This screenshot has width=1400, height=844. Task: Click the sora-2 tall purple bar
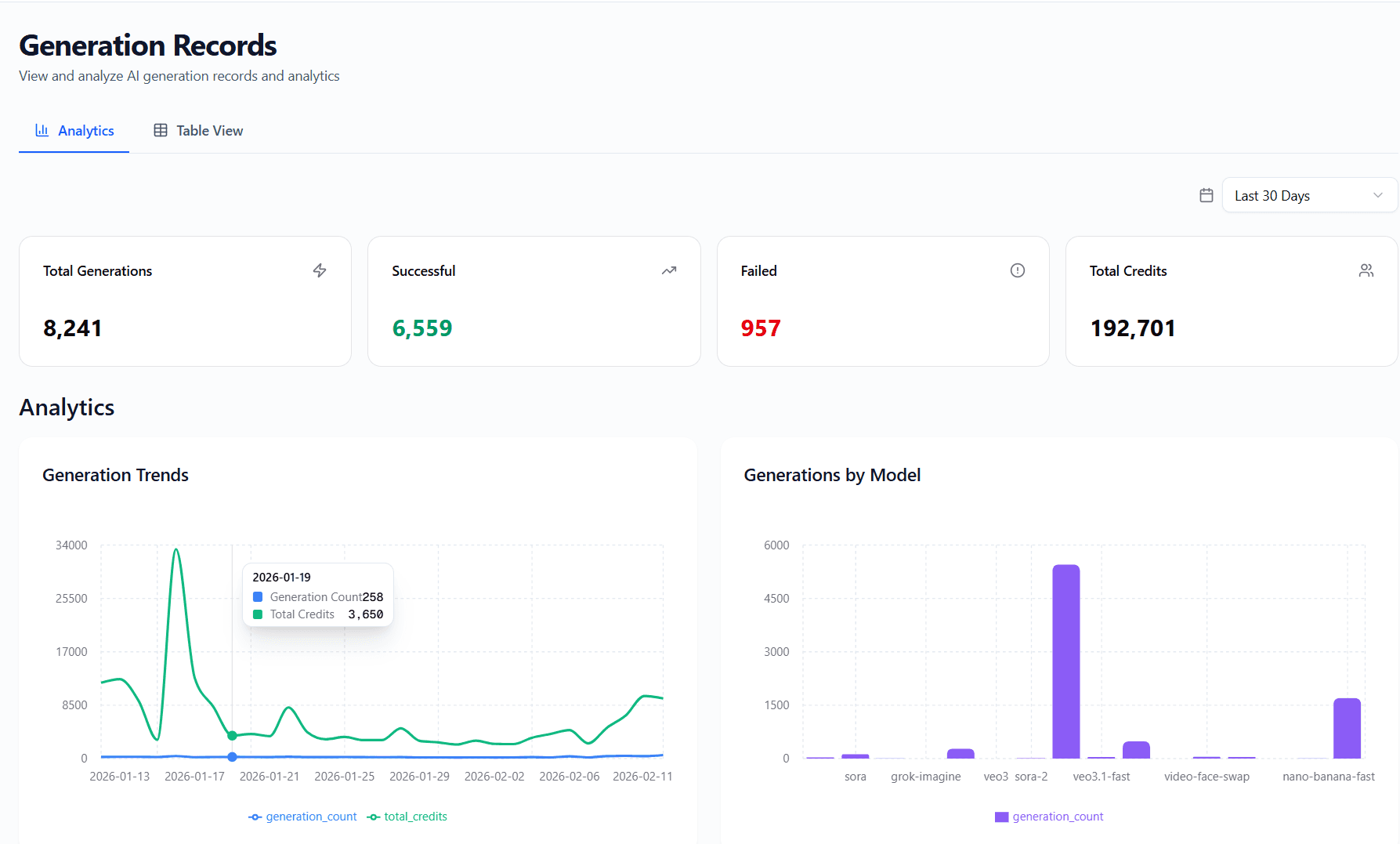click(1065, 661)
